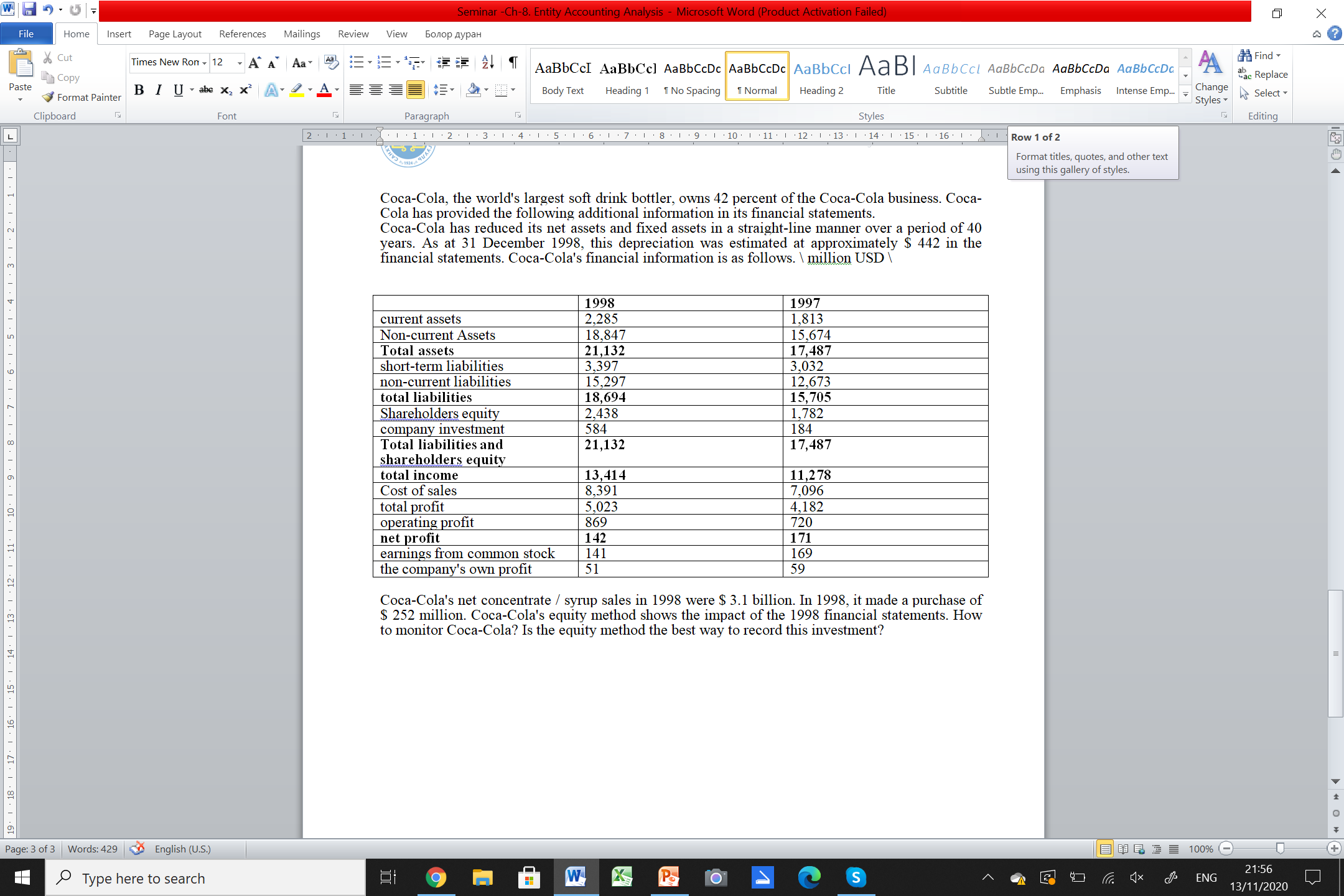Toggle bold formatting

[x=138, y=90]
